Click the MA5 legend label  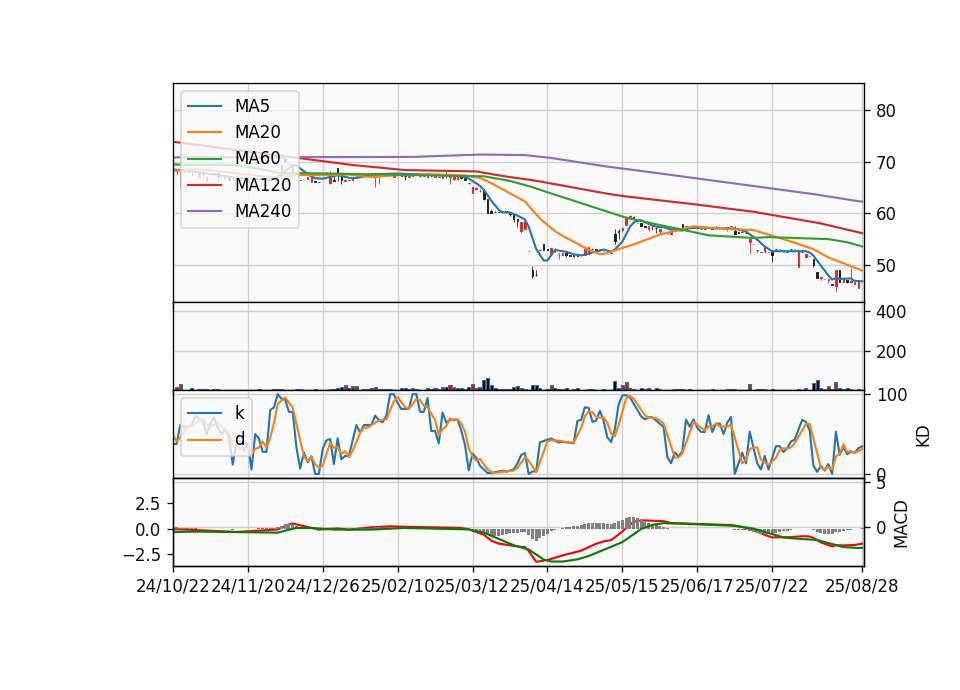252,106
